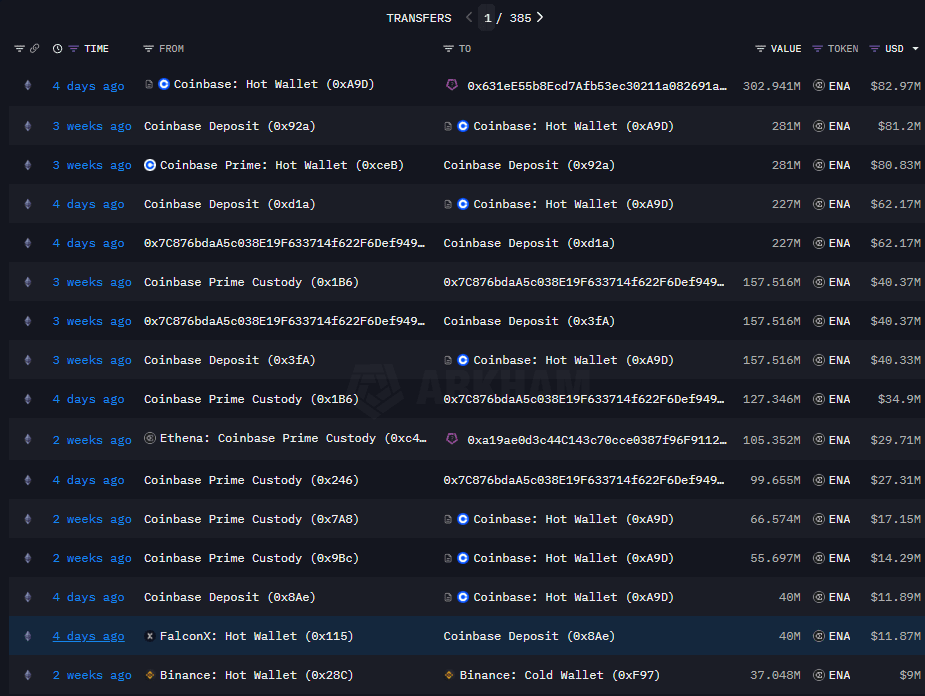Filter by TOKEN column
Screen dimensions: 925x696
pos(817,48)
